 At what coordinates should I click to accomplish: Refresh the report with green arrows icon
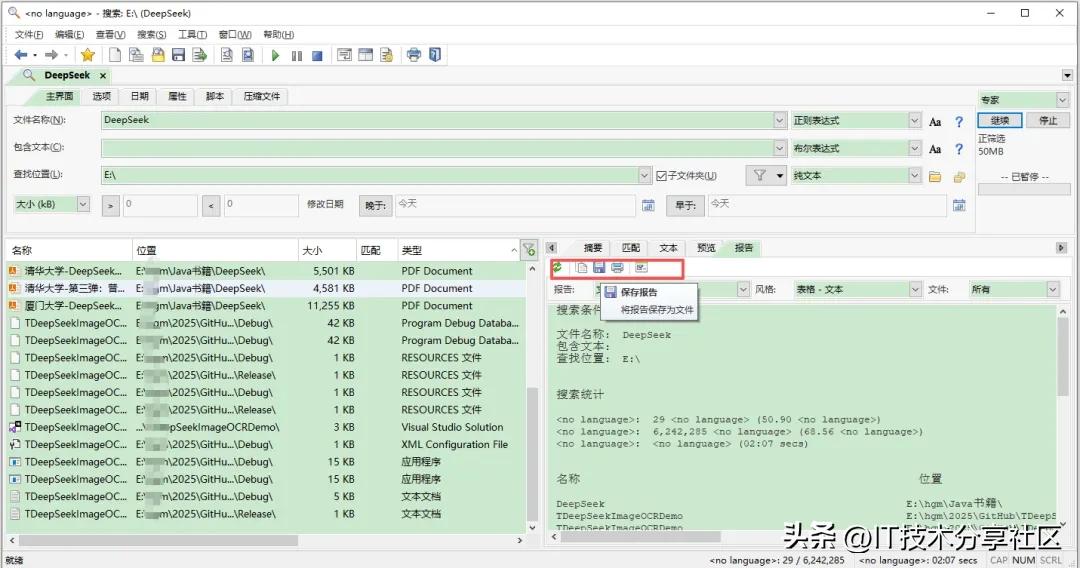click(557, 267)
